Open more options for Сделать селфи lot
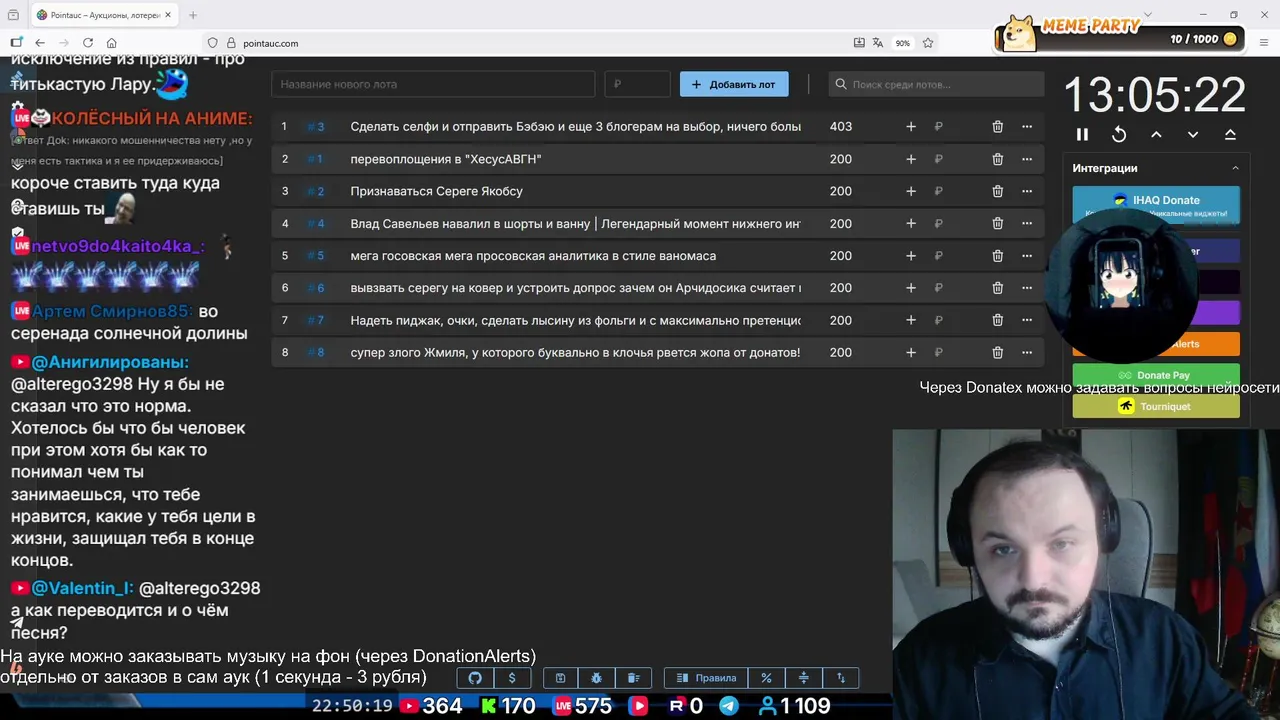The image size is (1280, 720). click(x=1027, y=127)
